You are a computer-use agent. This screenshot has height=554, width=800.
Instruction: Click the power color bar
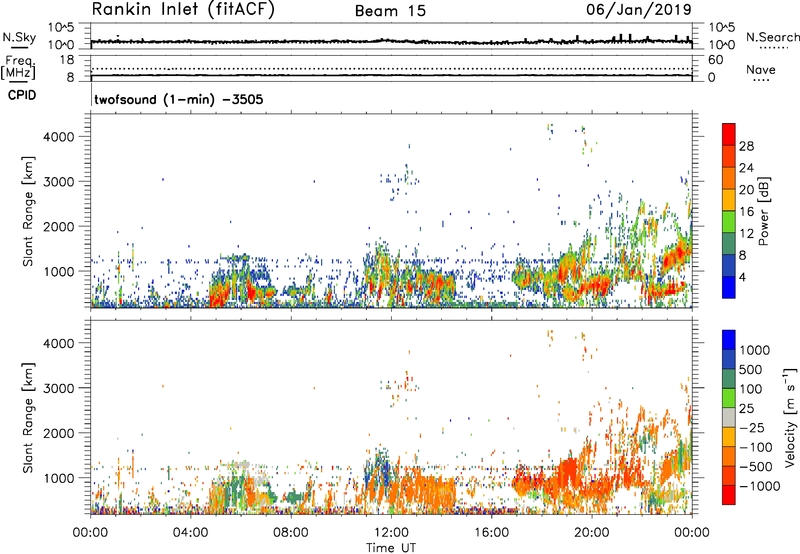click(729, 211)
